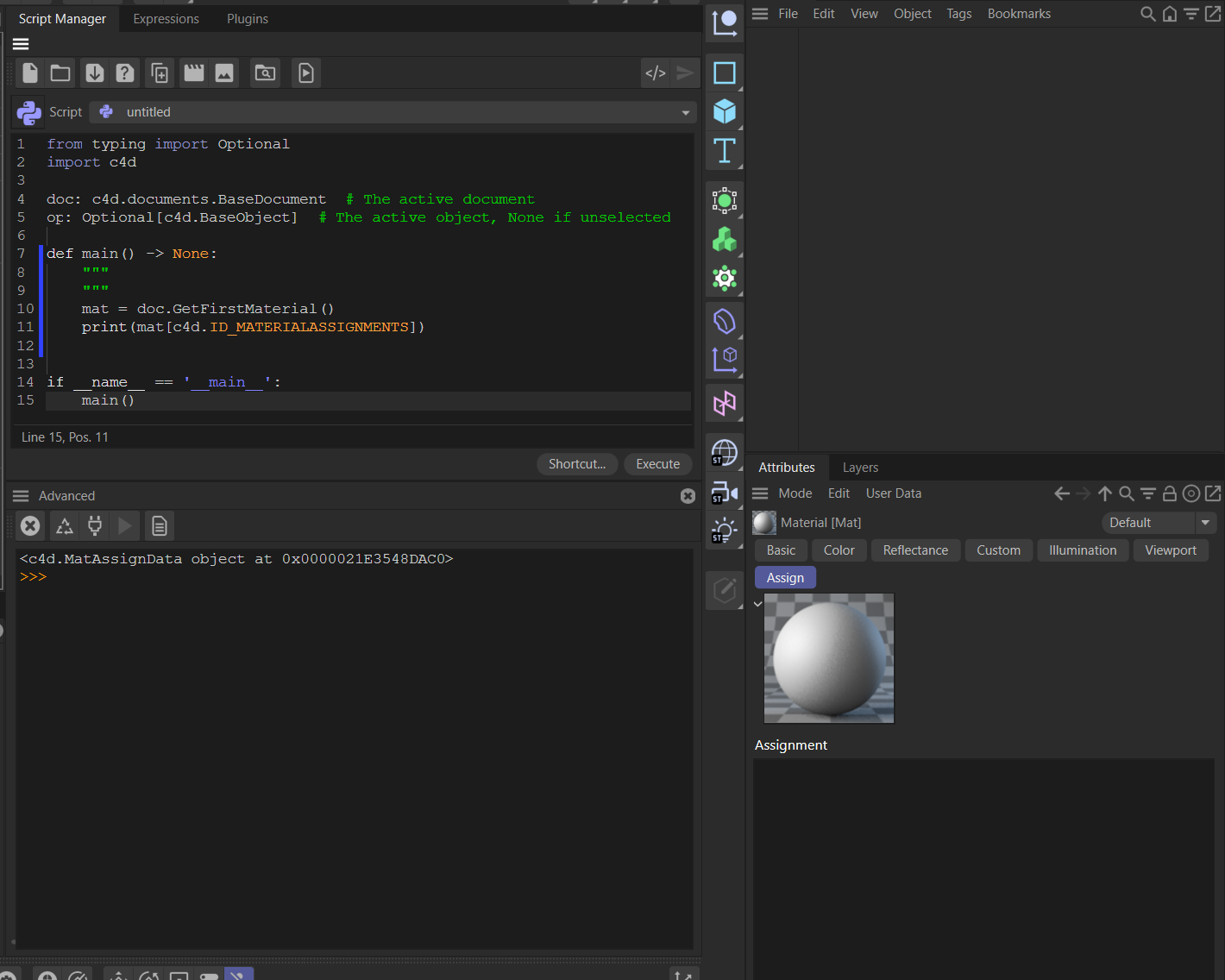
Task: Click the folder-search icon in Script Manager toolbar
Action: [266, 73]
